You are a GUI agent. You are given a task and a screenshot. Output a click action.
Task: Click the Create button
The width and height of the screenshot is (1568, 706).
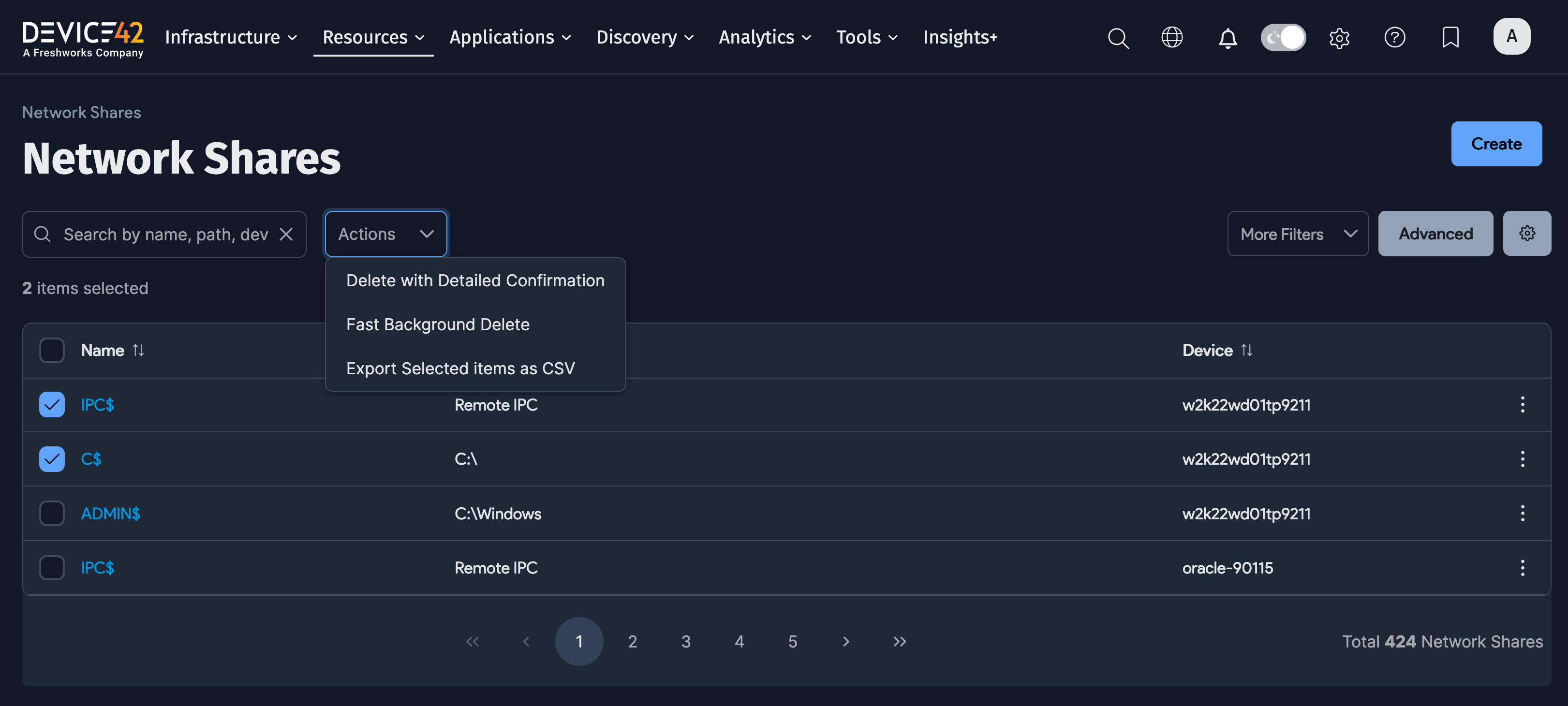[x=1496, y=144]
